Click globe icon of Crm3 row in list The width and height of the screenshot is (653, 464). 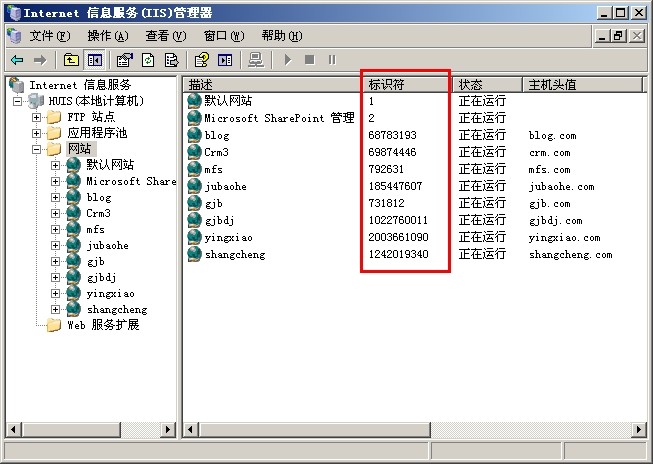194,152
